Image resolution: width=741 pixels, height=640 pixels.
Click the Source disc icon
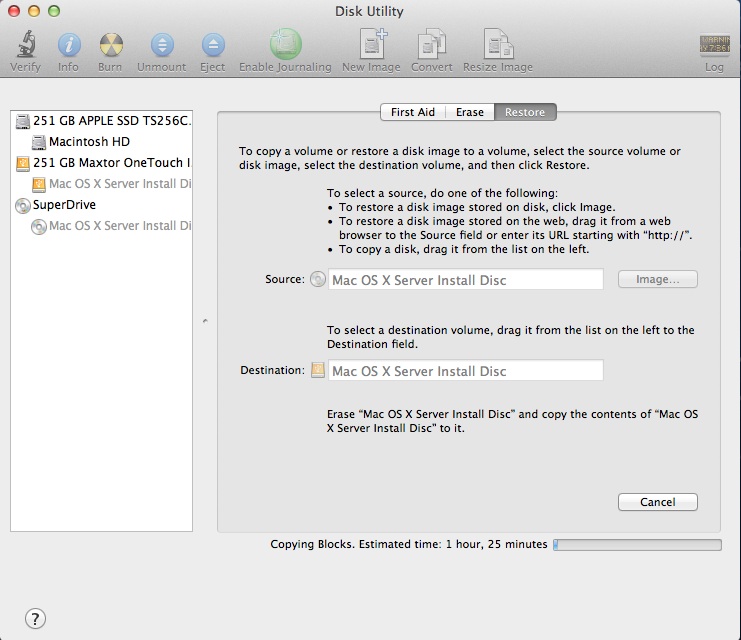click(318, 279)
